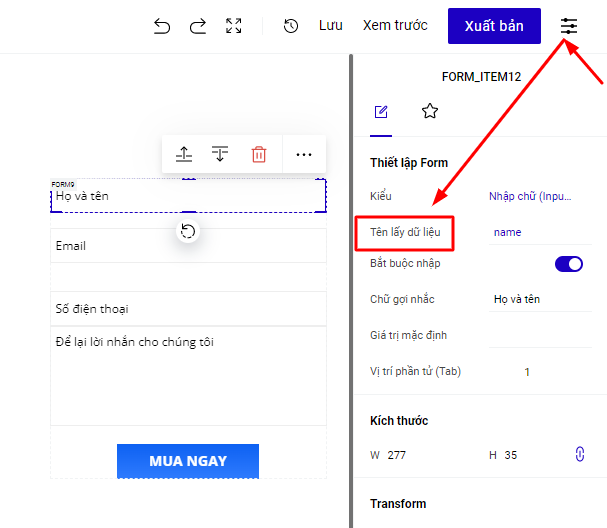Click the Lưu save button
Viewport: 607px width, 528px height.
pyautogui.click(x=330, y=26)
